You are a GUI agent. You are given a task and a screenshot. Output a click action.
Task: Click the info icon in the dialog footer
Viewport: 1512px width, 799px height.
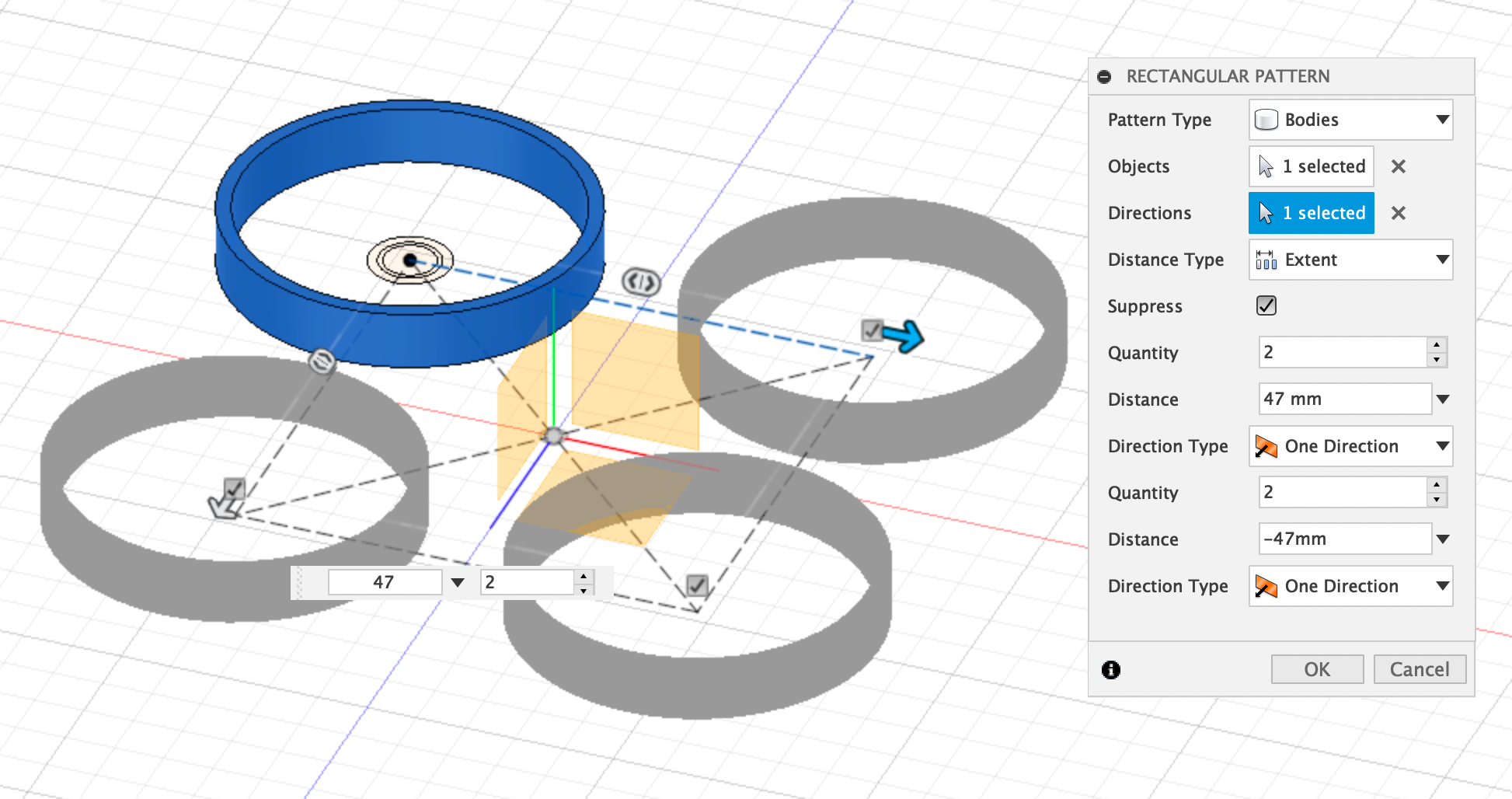click(1110, 670)
